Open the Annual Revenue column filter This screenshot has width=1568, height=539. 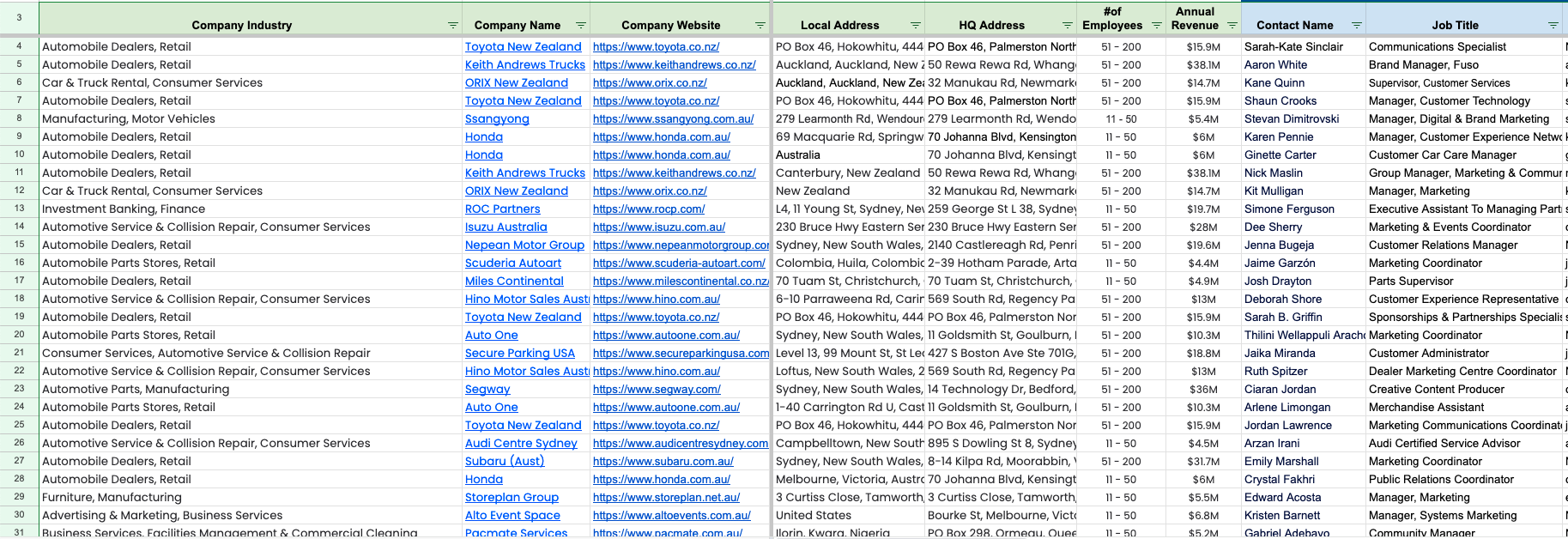pyautogui.click(x=1232, y=26)
